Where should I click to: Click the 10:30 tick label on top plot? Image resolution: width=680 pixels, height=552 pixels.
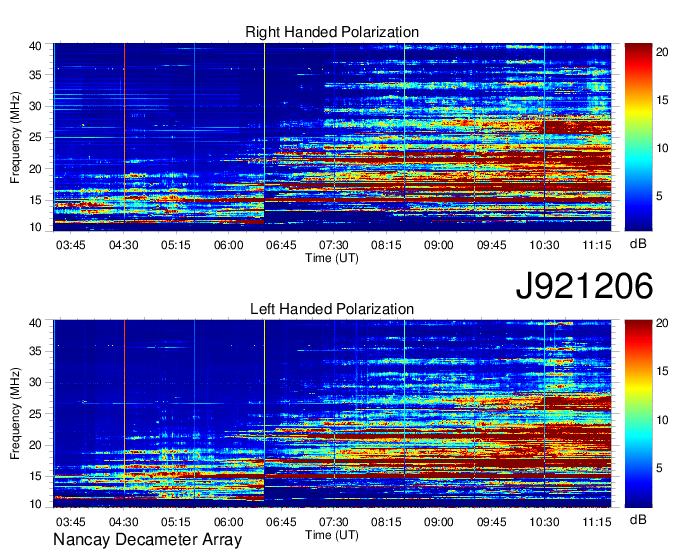[544, 245]
